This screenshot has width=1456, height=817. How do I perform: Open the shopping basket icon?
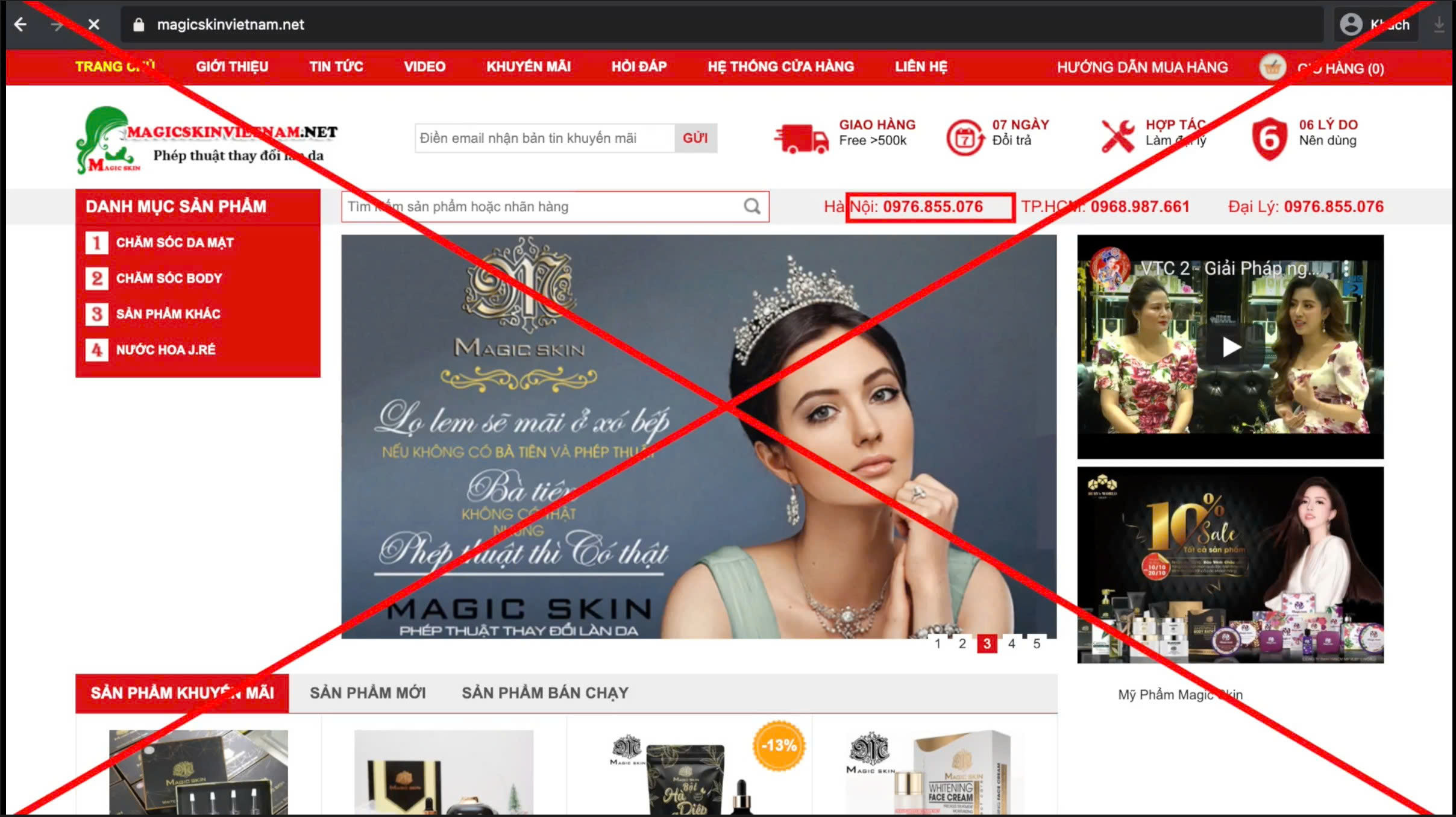pos(1272,67)
